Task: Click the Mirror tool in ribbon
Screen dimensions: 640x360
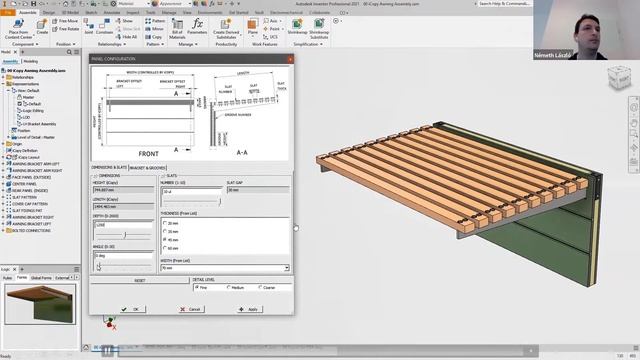Action: [154, 29]
